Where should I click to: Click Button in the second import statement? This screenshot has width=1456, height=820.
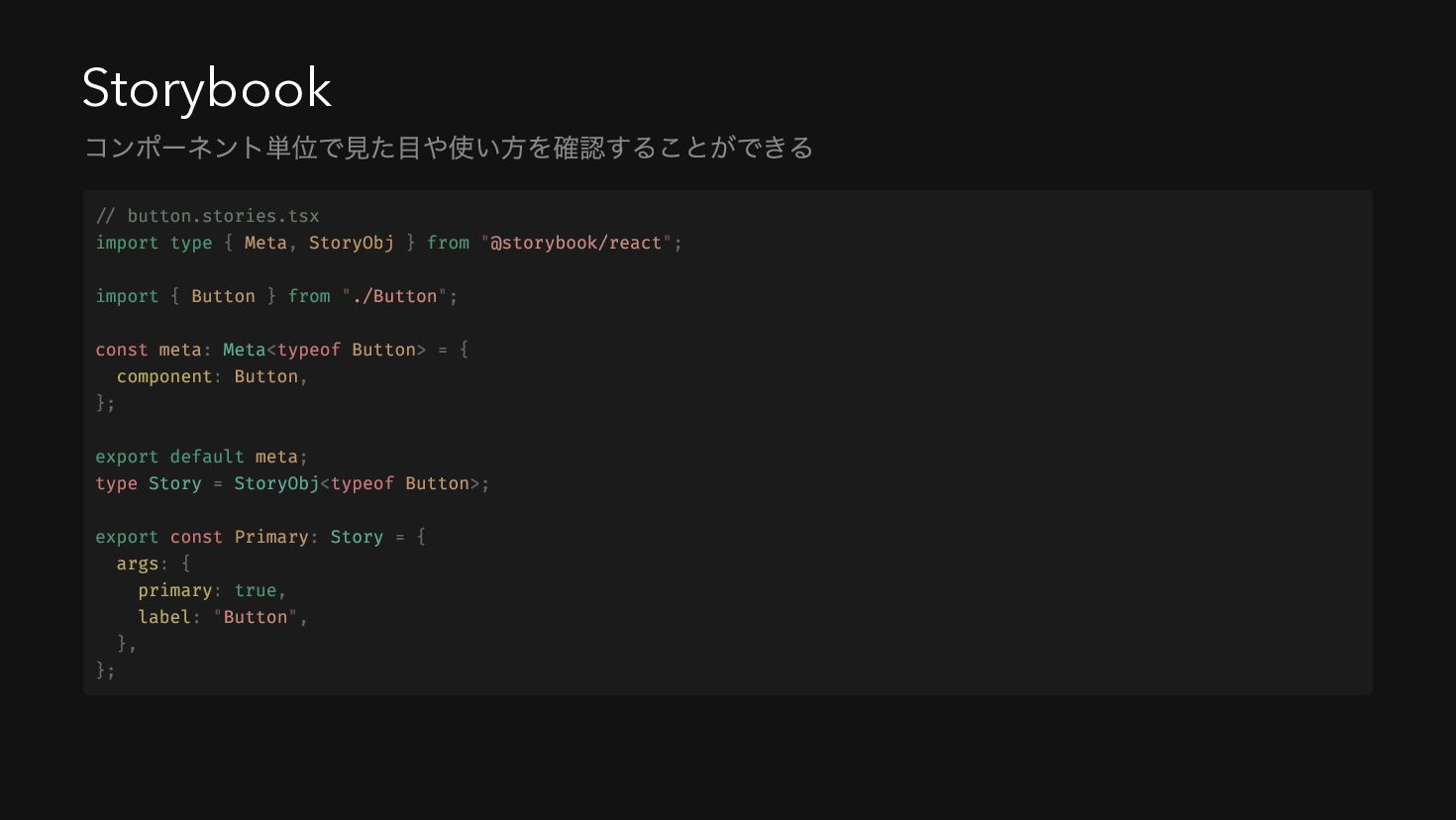pos(223,296)
